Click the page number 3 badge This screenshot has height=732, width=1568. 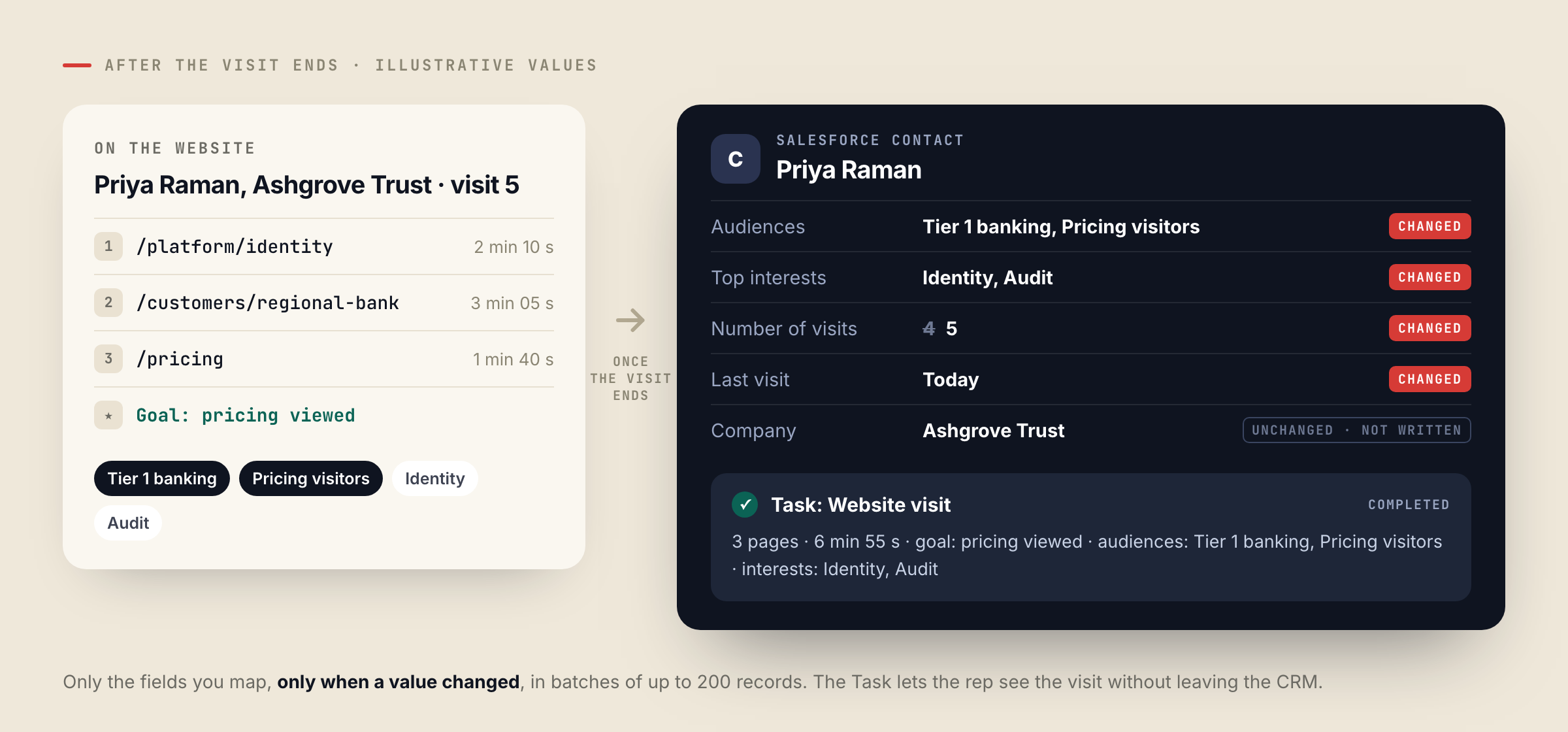(108, 359)
